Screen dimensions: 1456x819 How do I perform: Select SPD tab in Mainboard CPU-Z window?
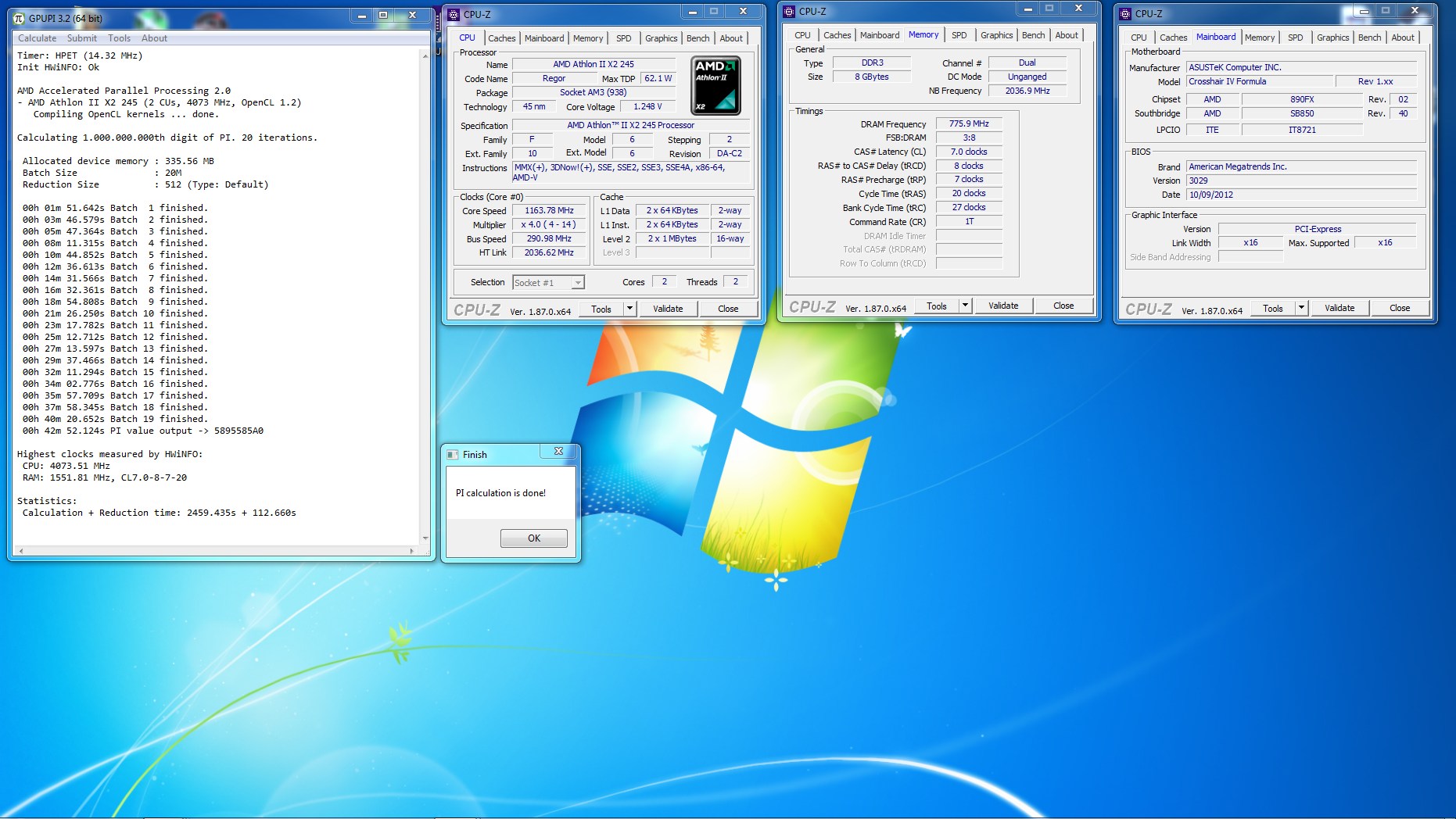1296,38
